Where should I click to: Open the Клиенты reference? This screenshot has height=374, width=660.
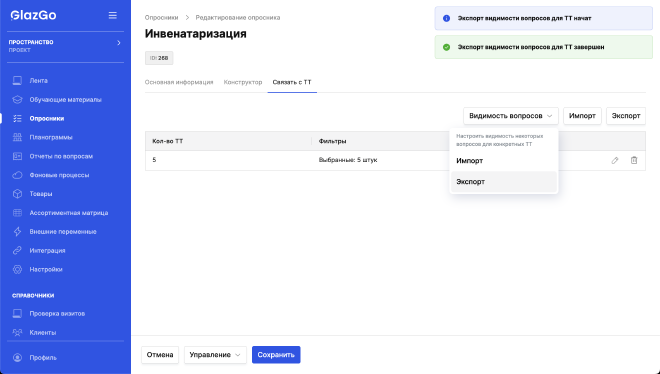point(43,332)
